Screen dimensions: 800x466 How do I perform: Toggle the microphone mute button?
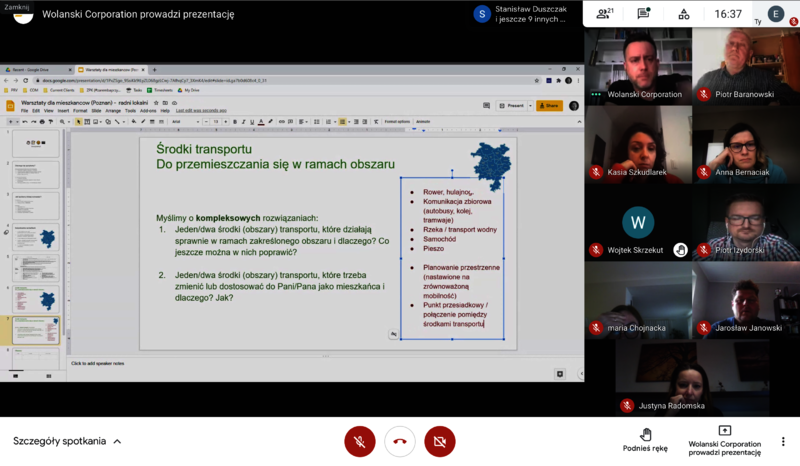[360, 441]
